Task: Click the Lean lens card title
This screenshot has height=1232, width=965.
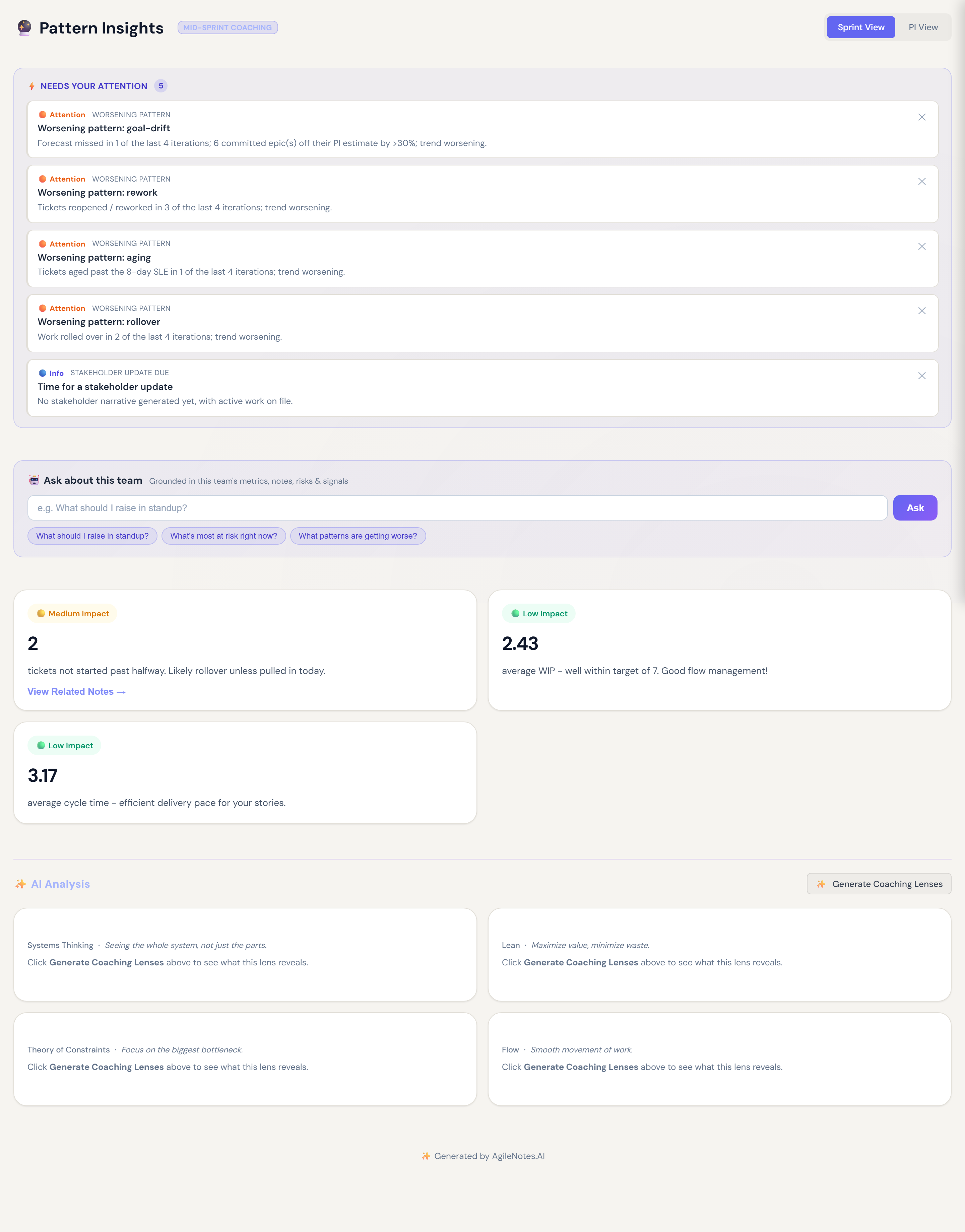Action: pyautogui.click(x=511, y=945)
